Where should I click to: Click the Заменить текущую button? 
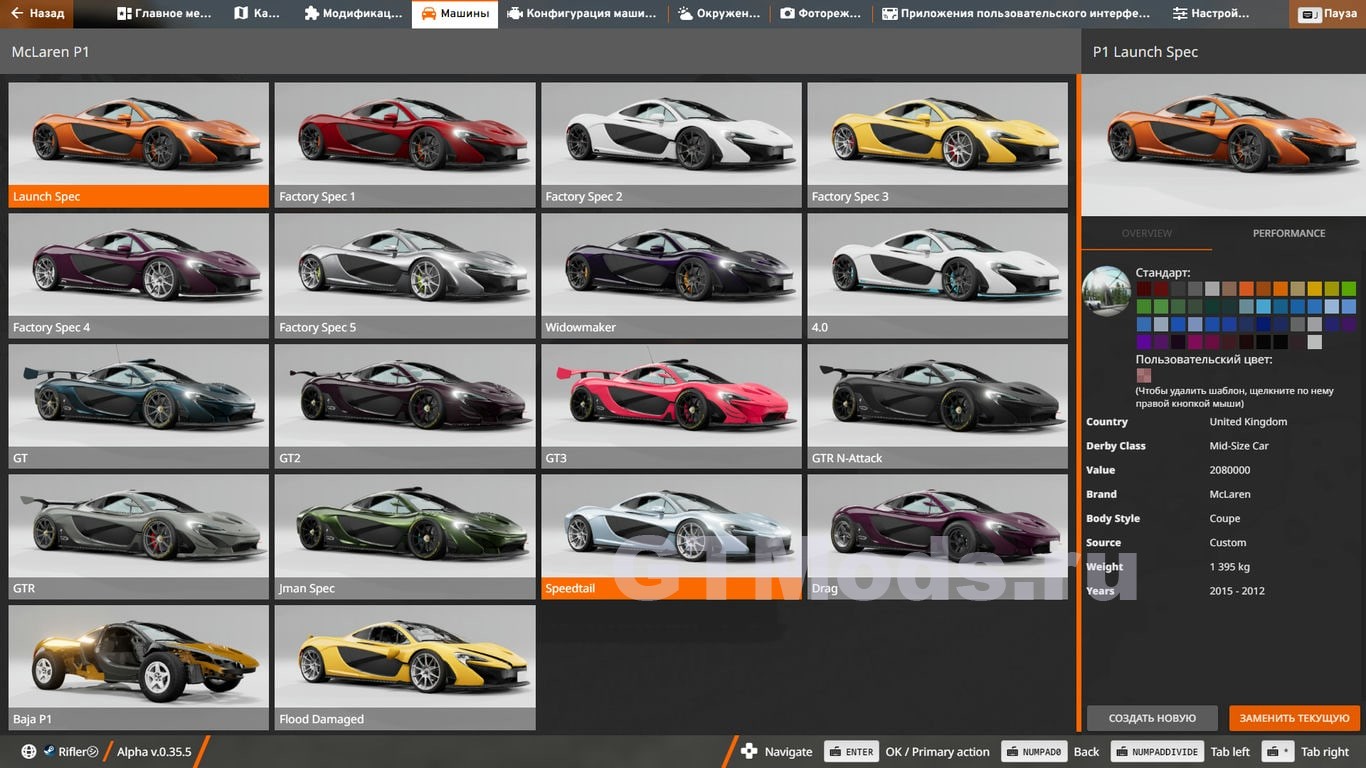pyautogui.click(x=1295, y=718)
